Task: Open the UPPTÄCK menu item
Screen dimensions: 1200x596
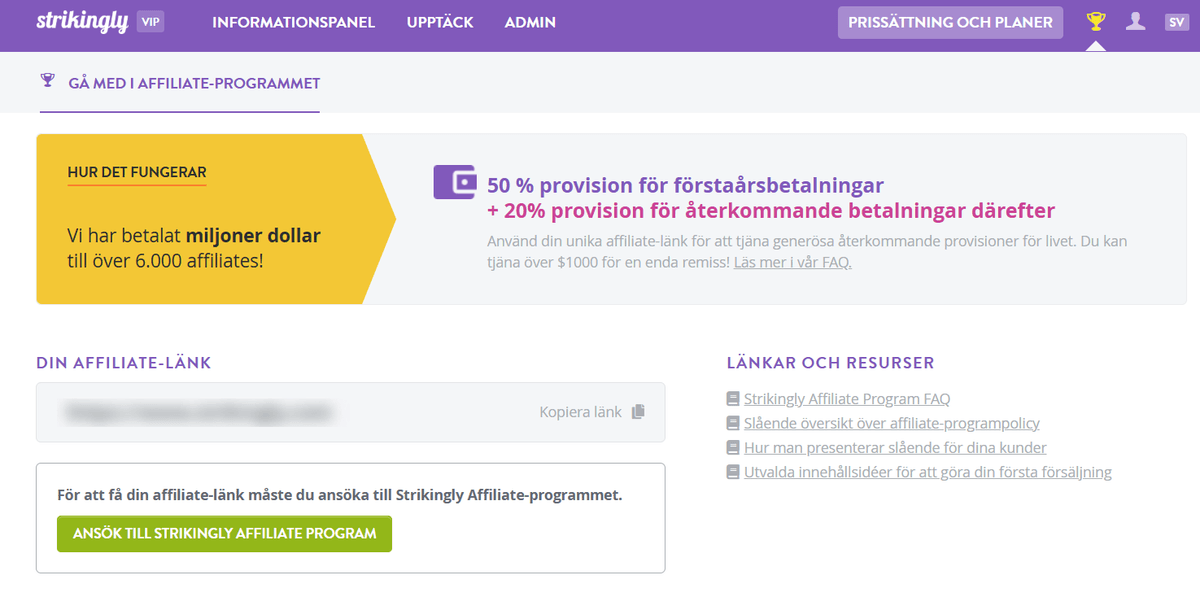Action: click(439, 22)
